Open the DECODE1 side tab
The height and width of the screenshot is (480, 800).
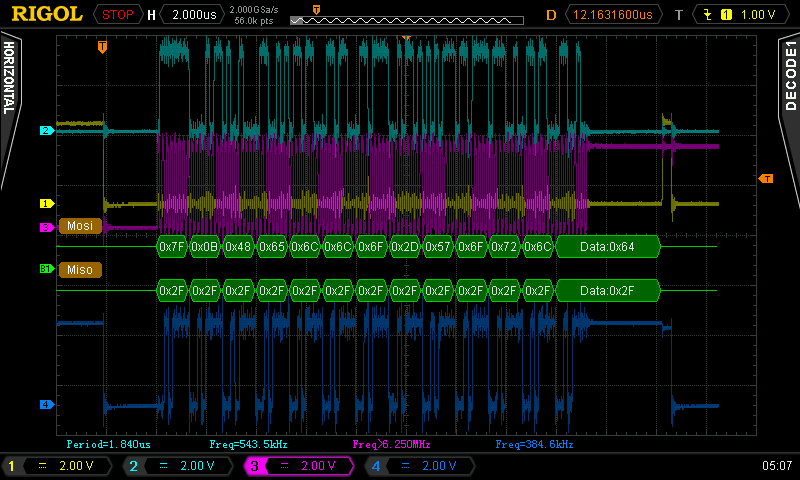click(x=790, y=77)
